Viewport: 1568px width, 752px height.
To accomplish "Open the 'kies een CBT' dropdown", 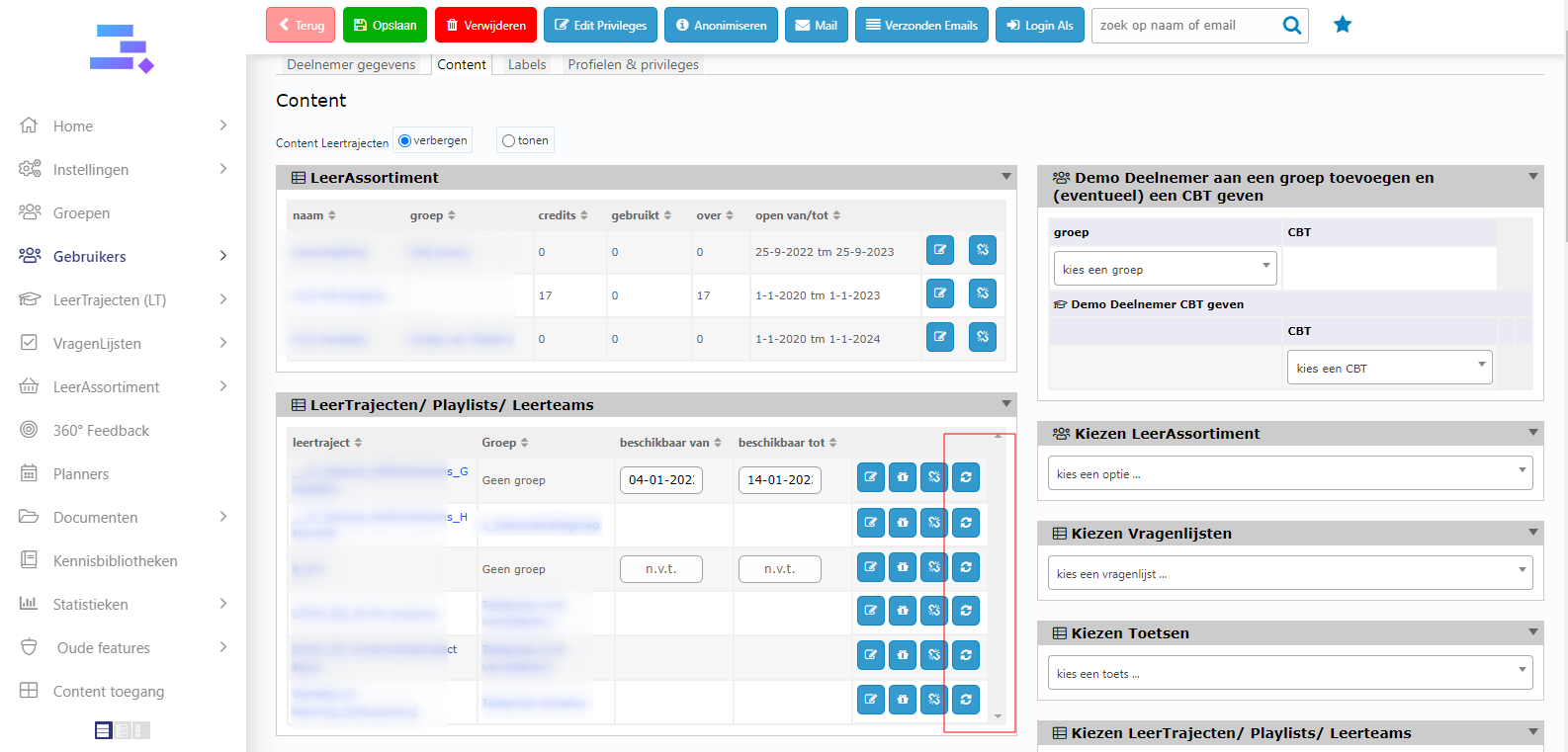I will click(x=1389, y=368).
